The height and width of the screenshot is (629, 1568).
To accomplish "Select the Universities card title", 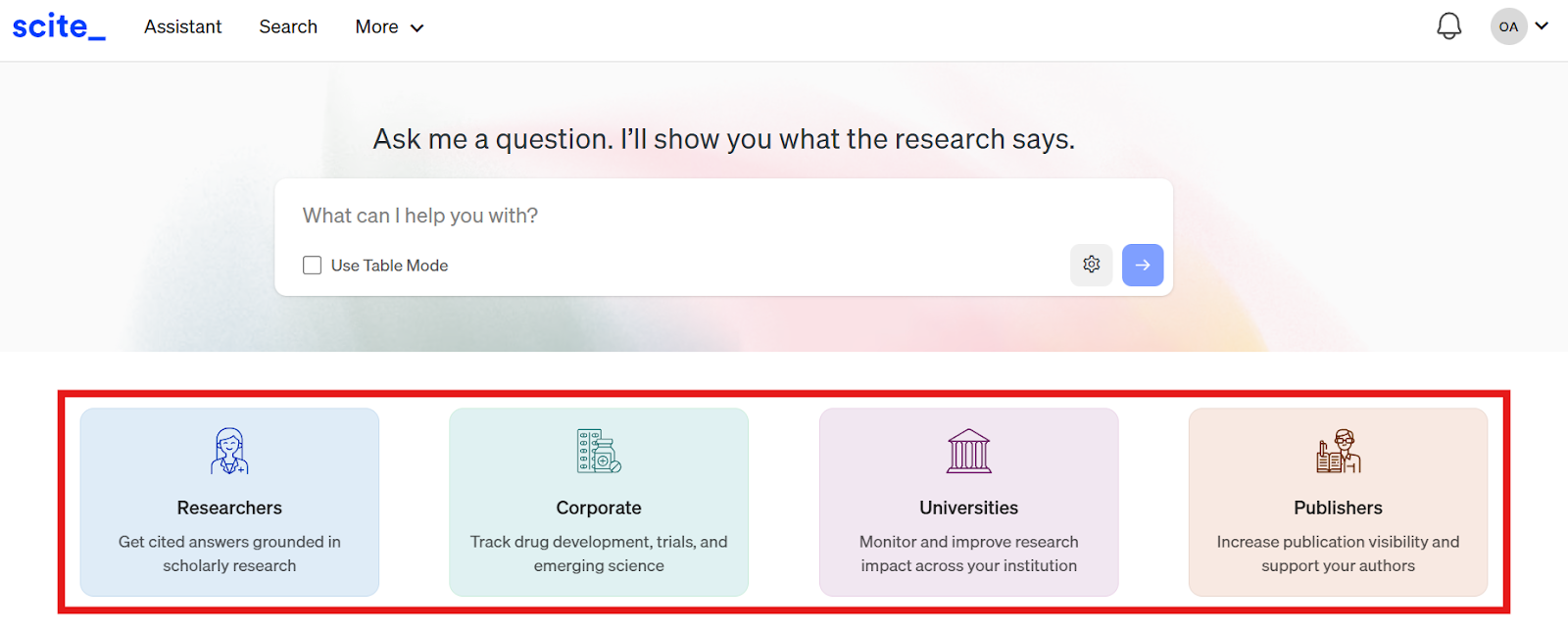I will [969, 508].
